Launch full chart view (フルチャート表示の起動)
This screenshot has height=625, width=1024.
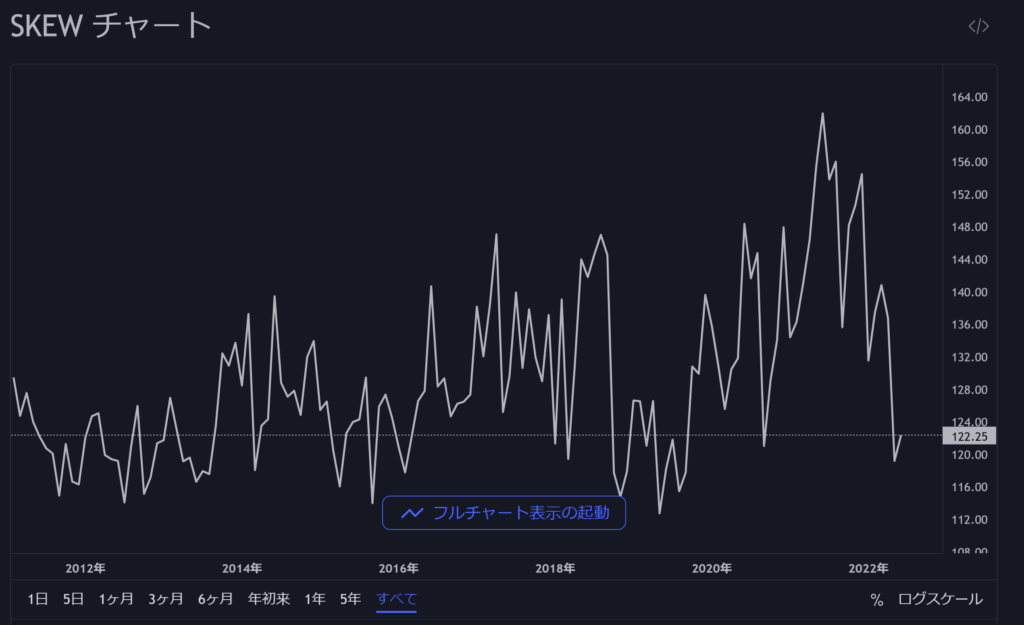(503, 513)
